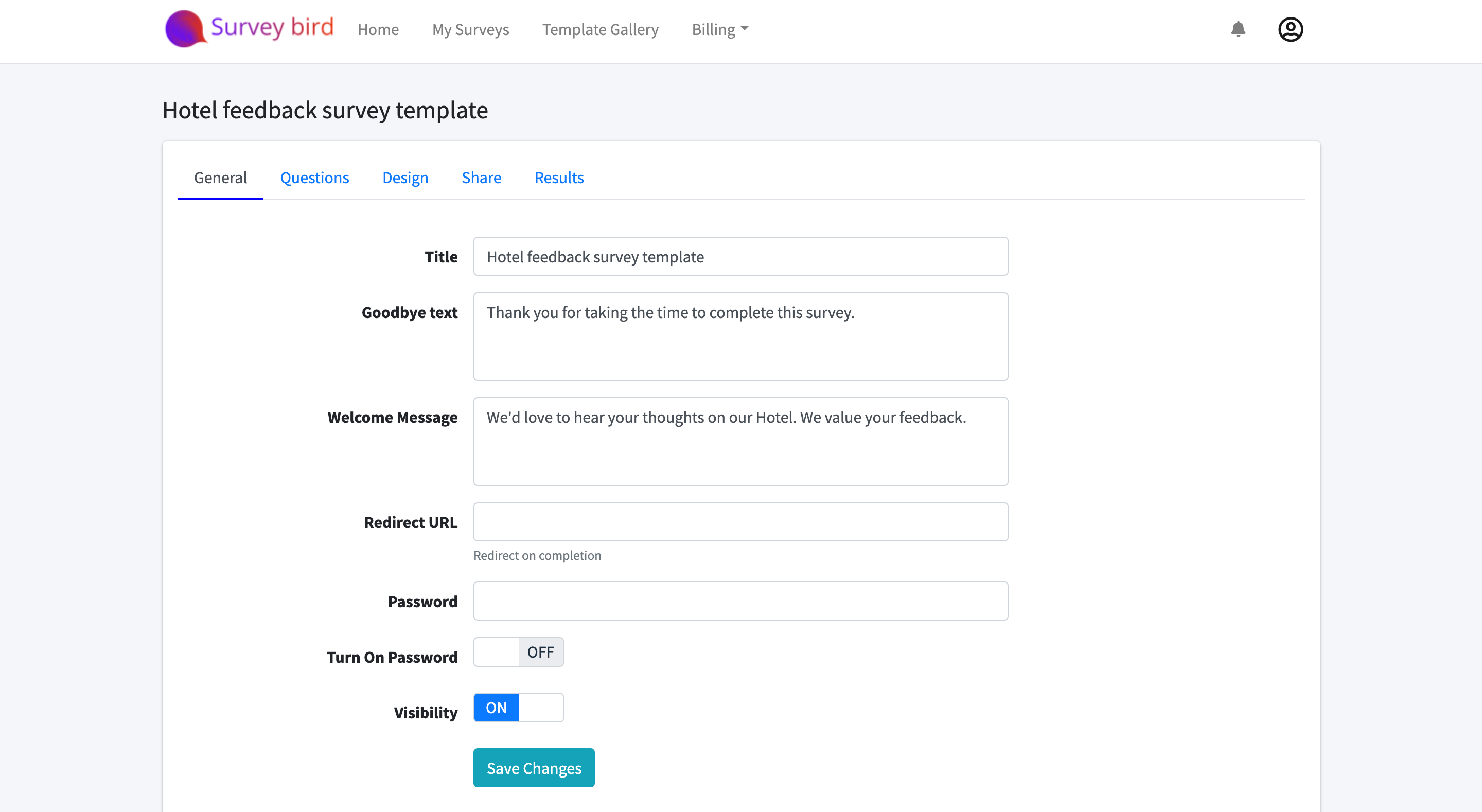This screenshot has height=812, width=1482.
Task: Select the General tab
Action: coord(220,178)
